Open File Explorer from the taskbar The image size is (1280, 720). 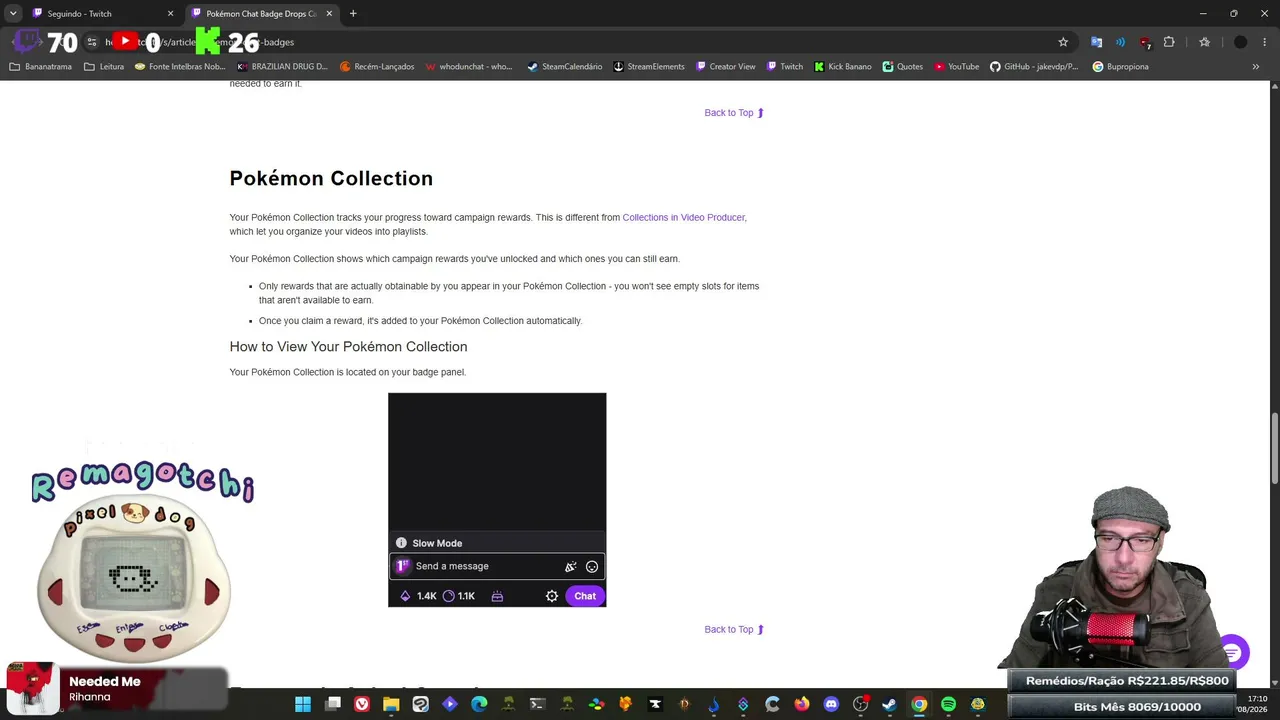391,704
